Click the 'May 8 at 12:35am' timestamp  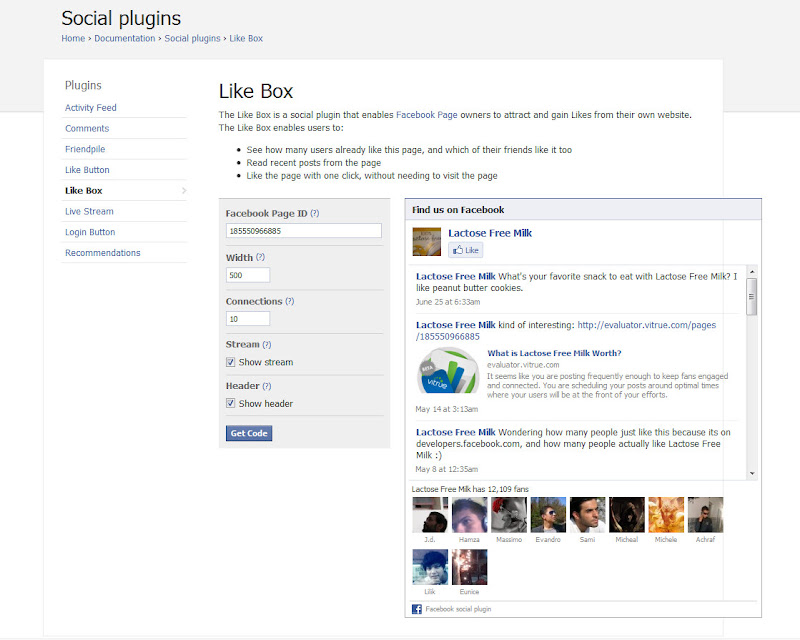pyautogui.click(x=446, y=469)
